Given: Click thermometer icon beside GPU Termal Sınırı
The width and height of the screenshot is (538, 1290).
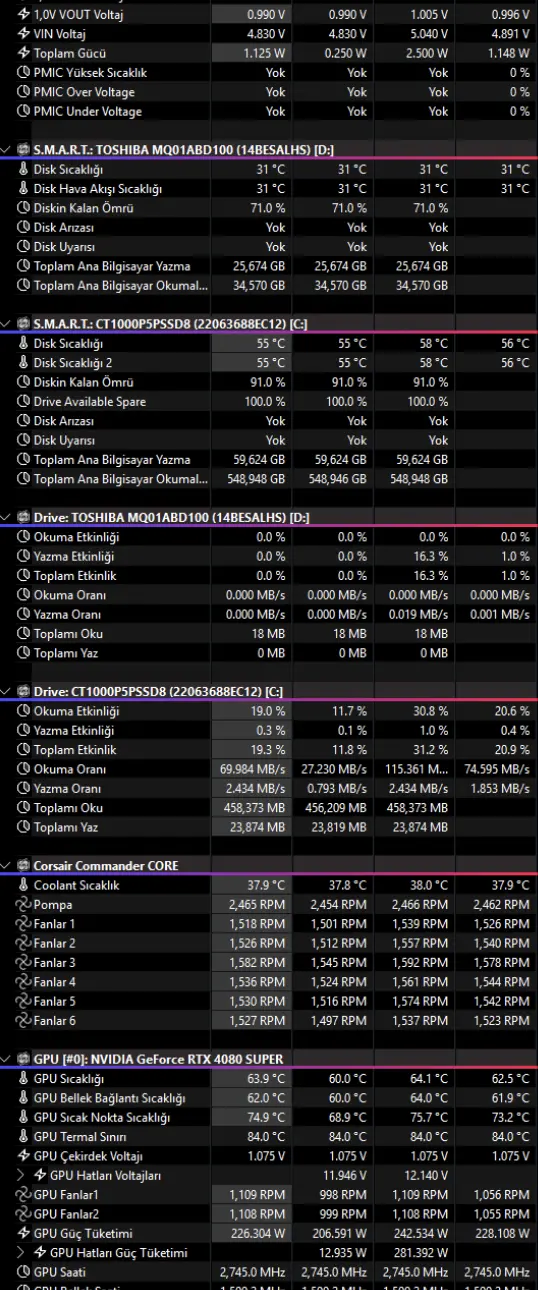Looking at the screenshot, I should 25,1137.
